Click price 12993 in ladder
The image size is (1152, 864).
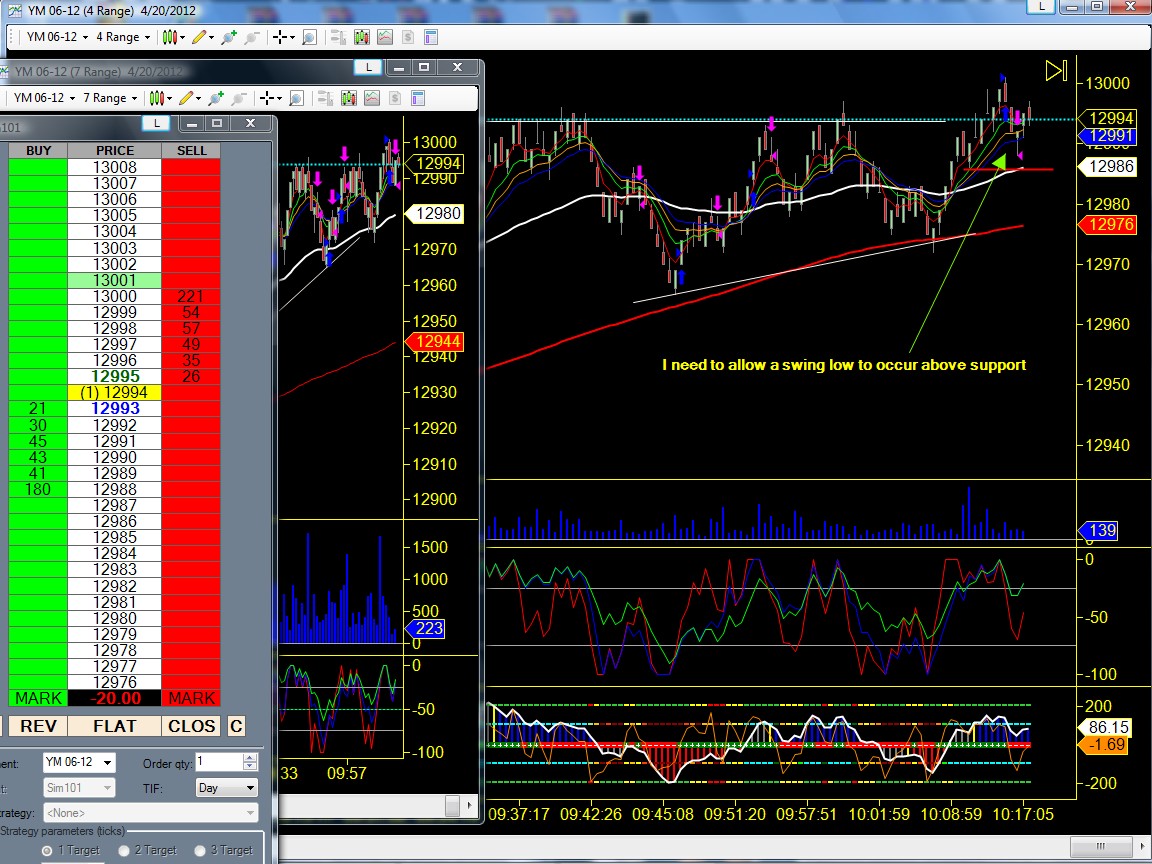[115, 408]
